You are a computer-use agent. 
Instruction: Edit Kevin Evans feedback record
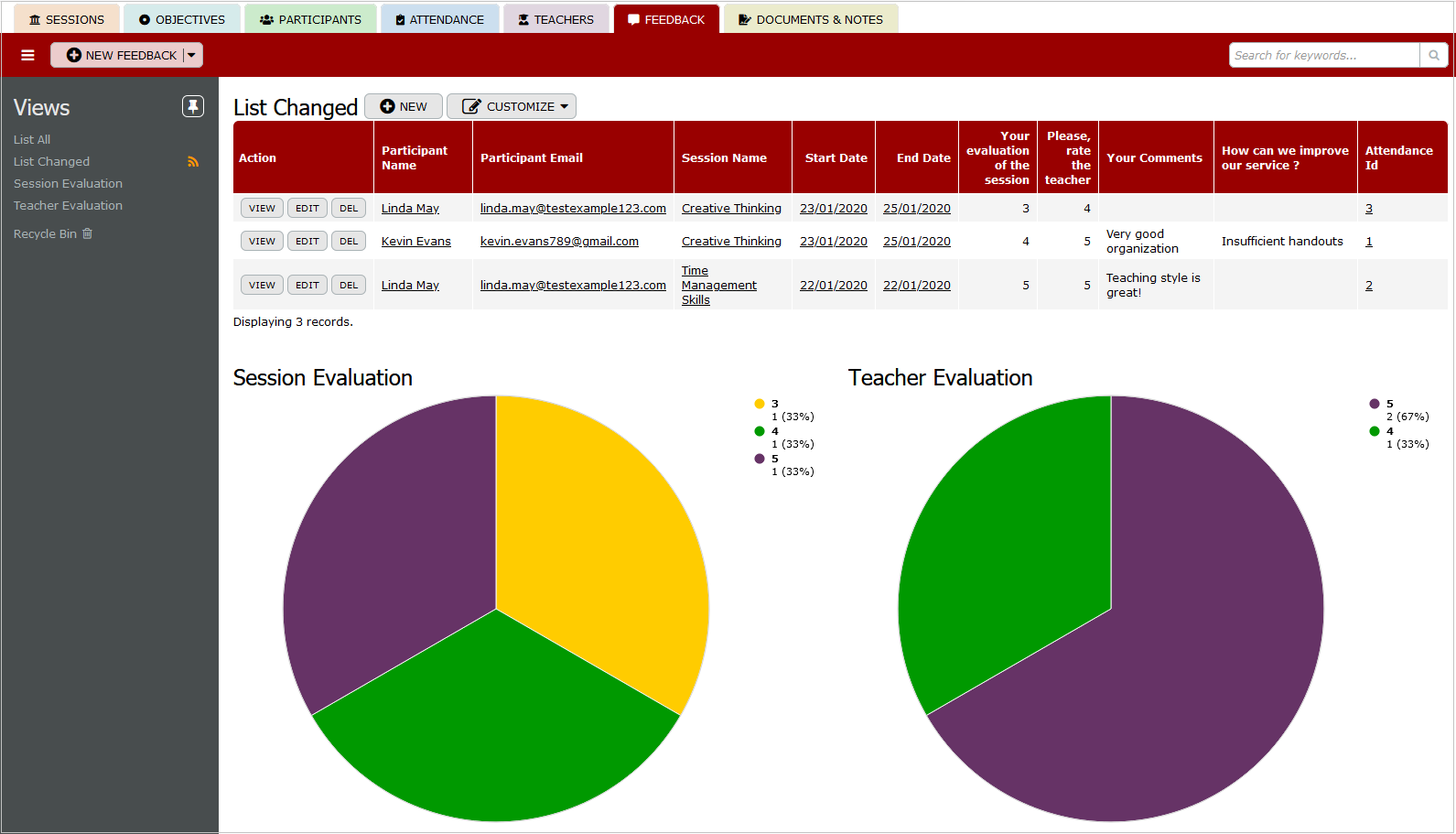coord(307,242)
